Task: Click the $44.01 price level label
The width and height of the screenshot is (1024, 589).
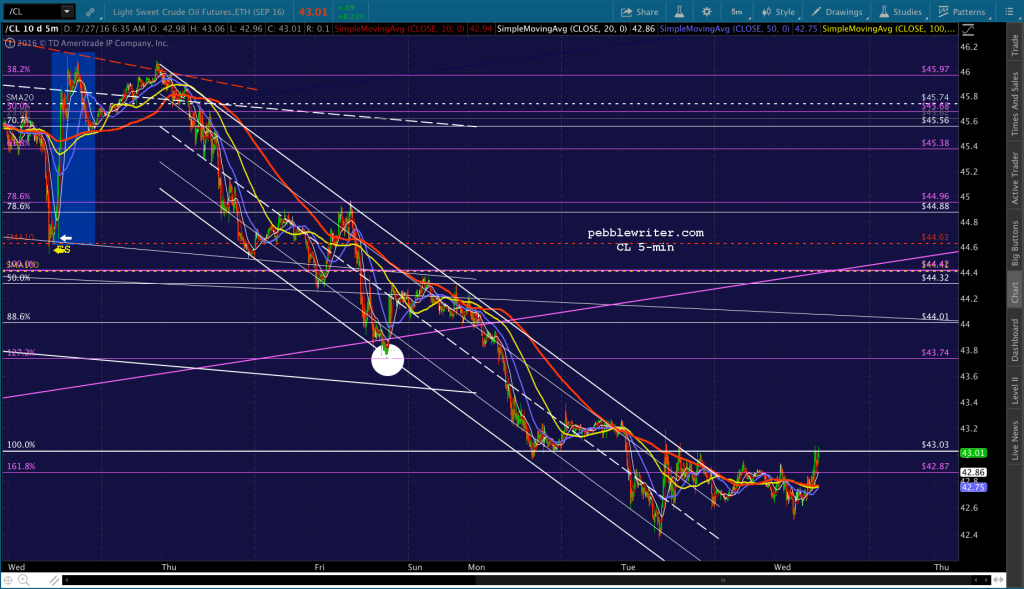Action: (935, 317)
